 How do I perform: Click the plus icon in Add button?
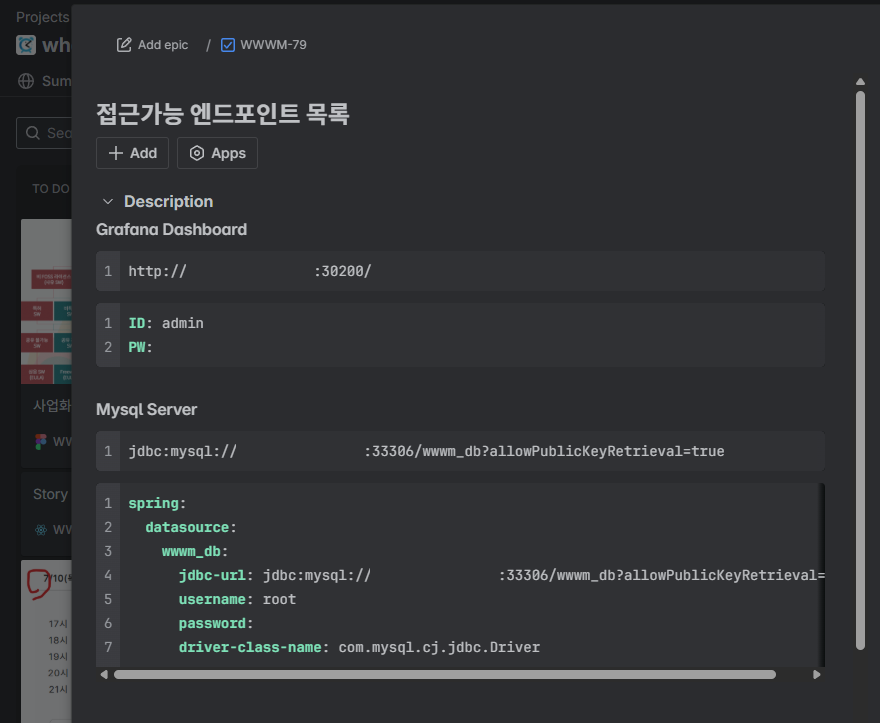116,153
